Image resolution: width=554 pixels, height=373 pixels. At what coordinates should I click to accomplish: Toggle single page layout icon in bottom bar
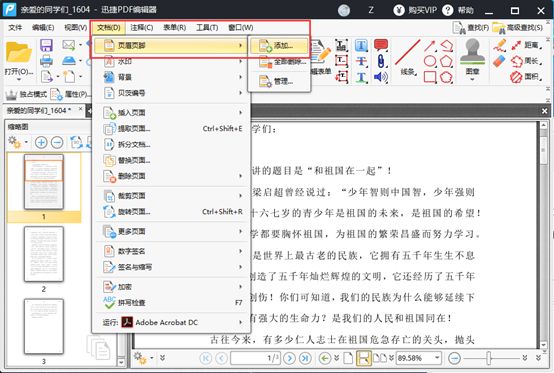[x=348, y=358]
